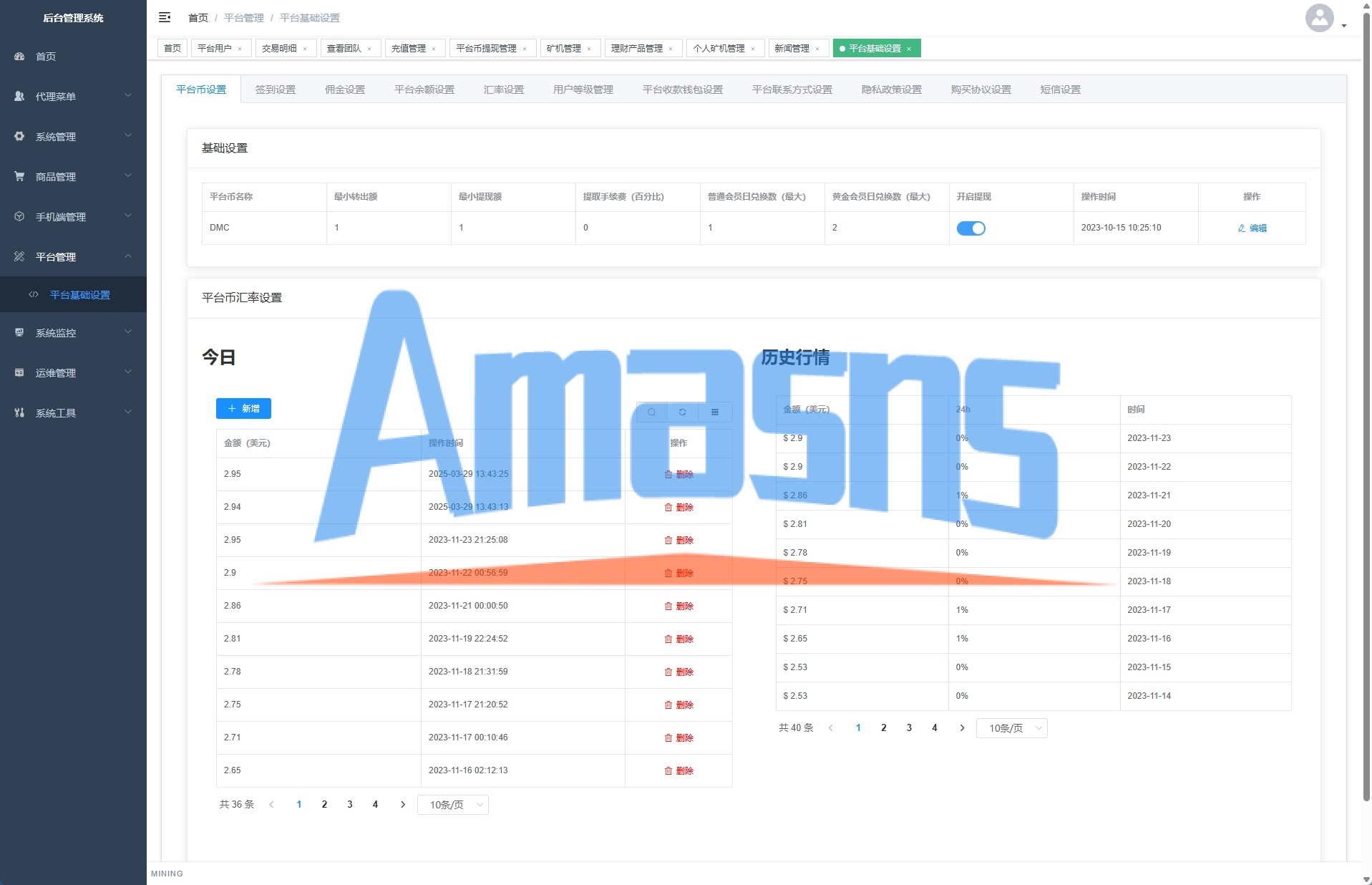Expand the 手机端管理 sidebar menu

73,216
